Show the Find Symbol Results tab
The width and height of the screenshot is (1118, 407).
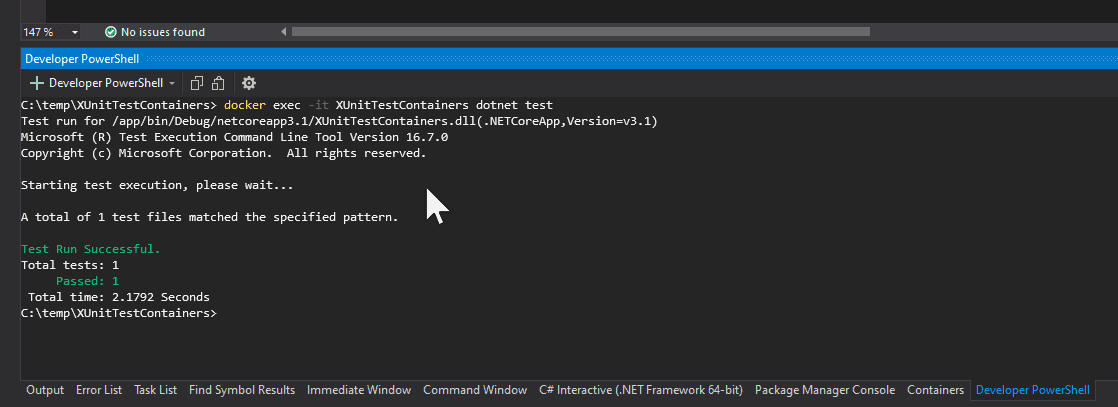(x=242, y=390)
